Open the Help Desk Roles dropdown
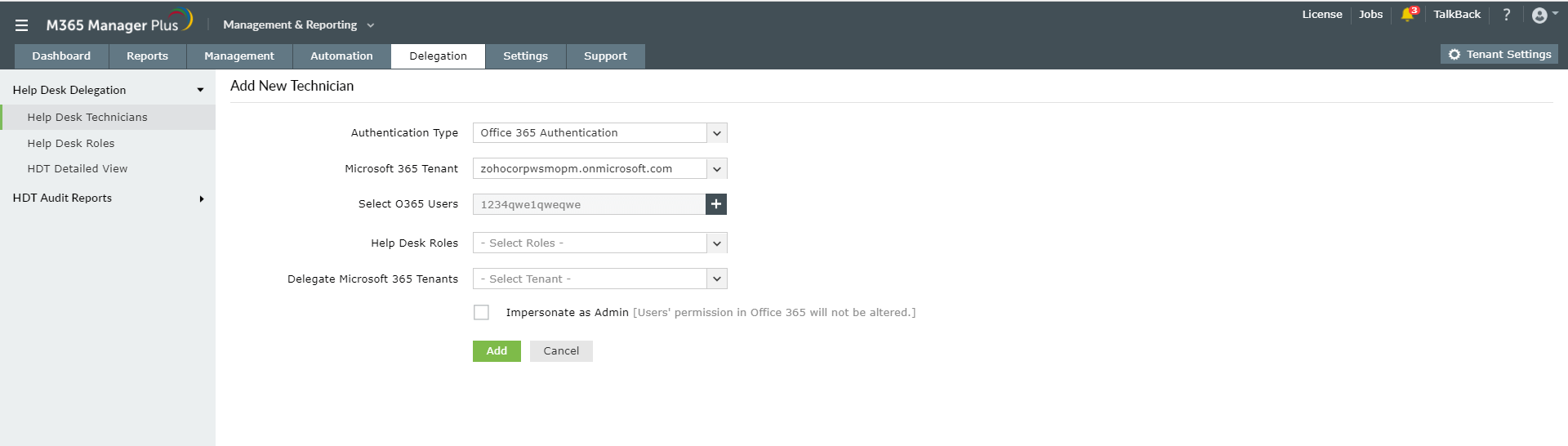Screen dimensions: 1568x446 click(716, 243)
